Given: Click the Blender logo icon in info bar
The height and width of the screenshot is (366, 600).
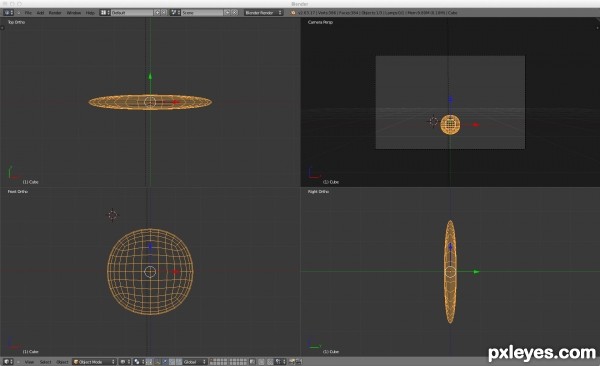Looking at the screenshot, I should pyautogui.click(x=293, y=13).
